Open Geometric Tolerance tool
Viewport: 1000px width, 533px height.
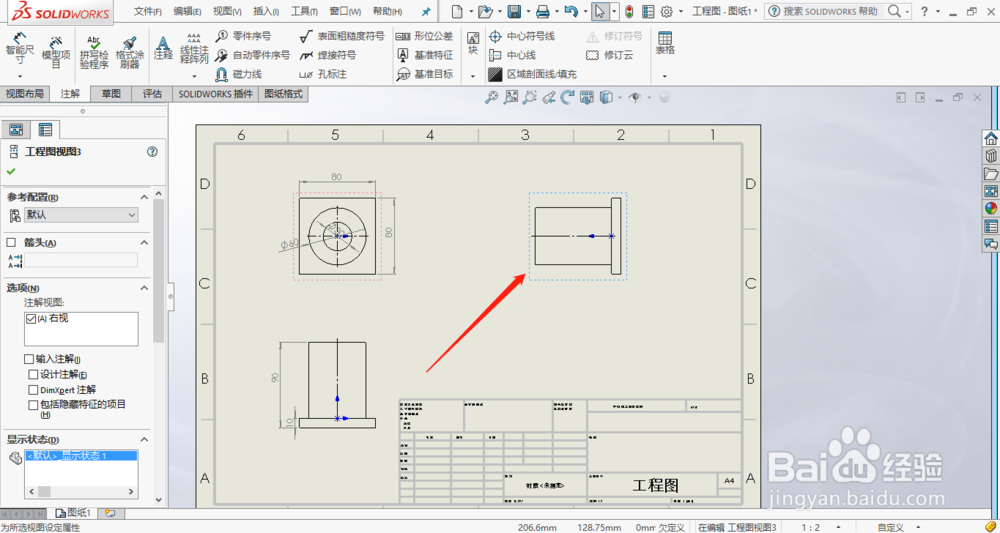click(x=424, y=36)
